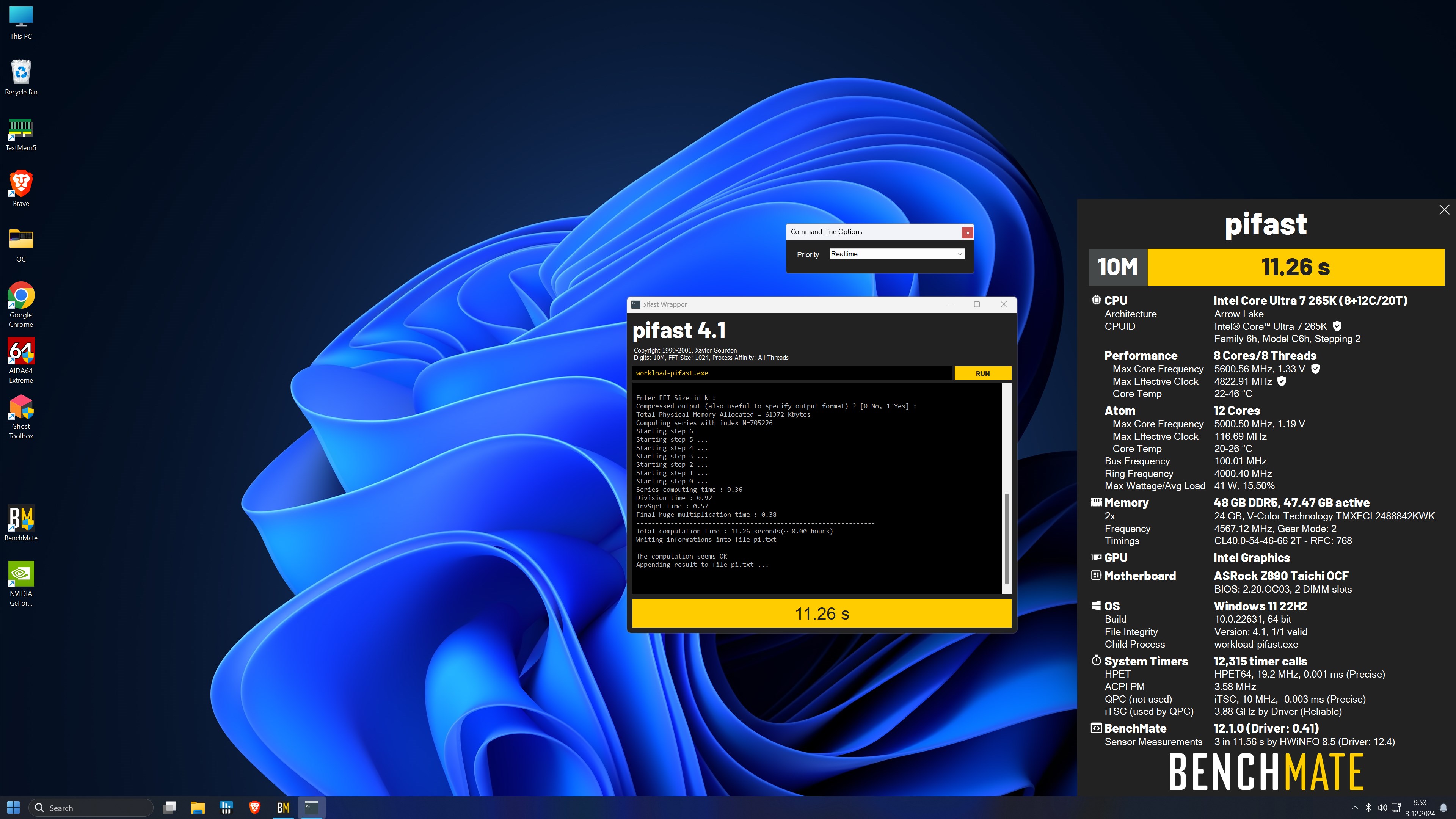The height and width of the screenshot is (819, 1456).
Task: Click the yellow 11.26 s result bar in wrapper
Action: (x=822, y=614)
